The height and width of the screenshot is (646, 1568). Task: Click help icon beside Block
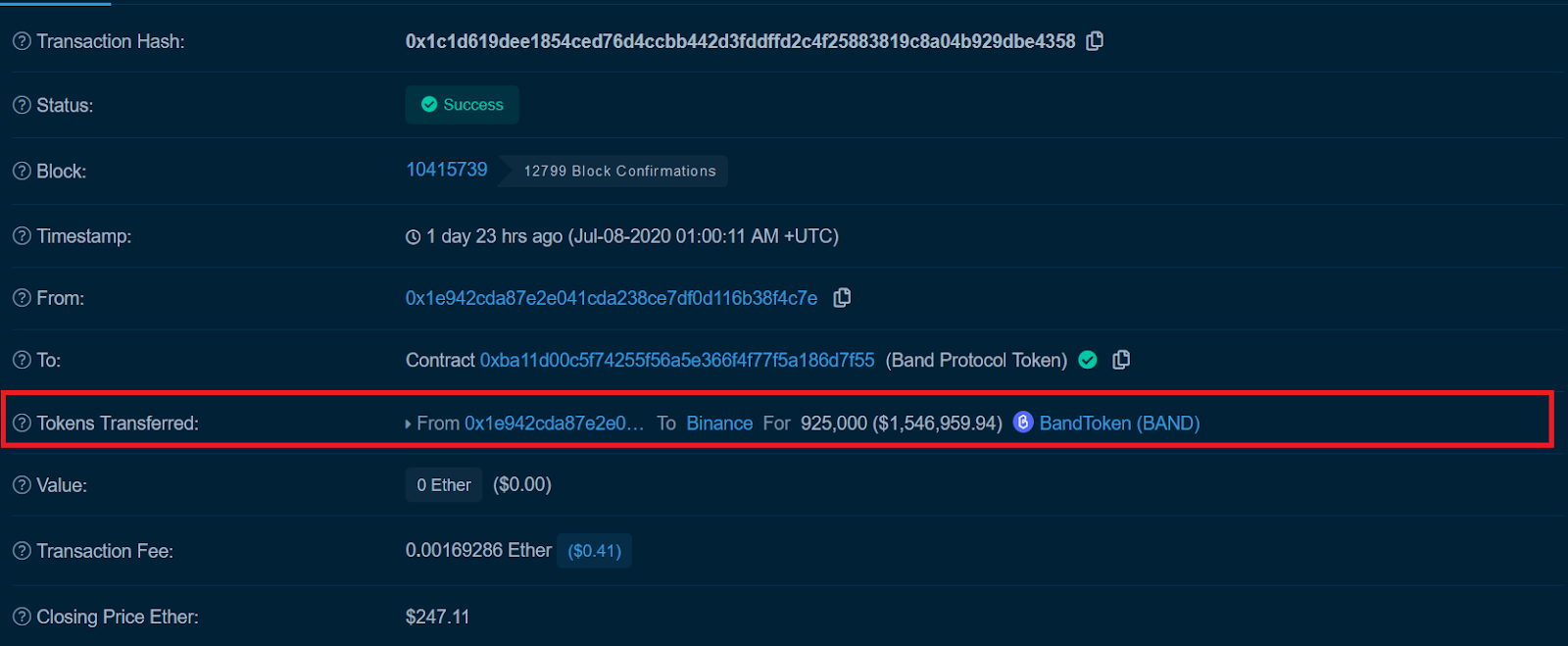22,171
